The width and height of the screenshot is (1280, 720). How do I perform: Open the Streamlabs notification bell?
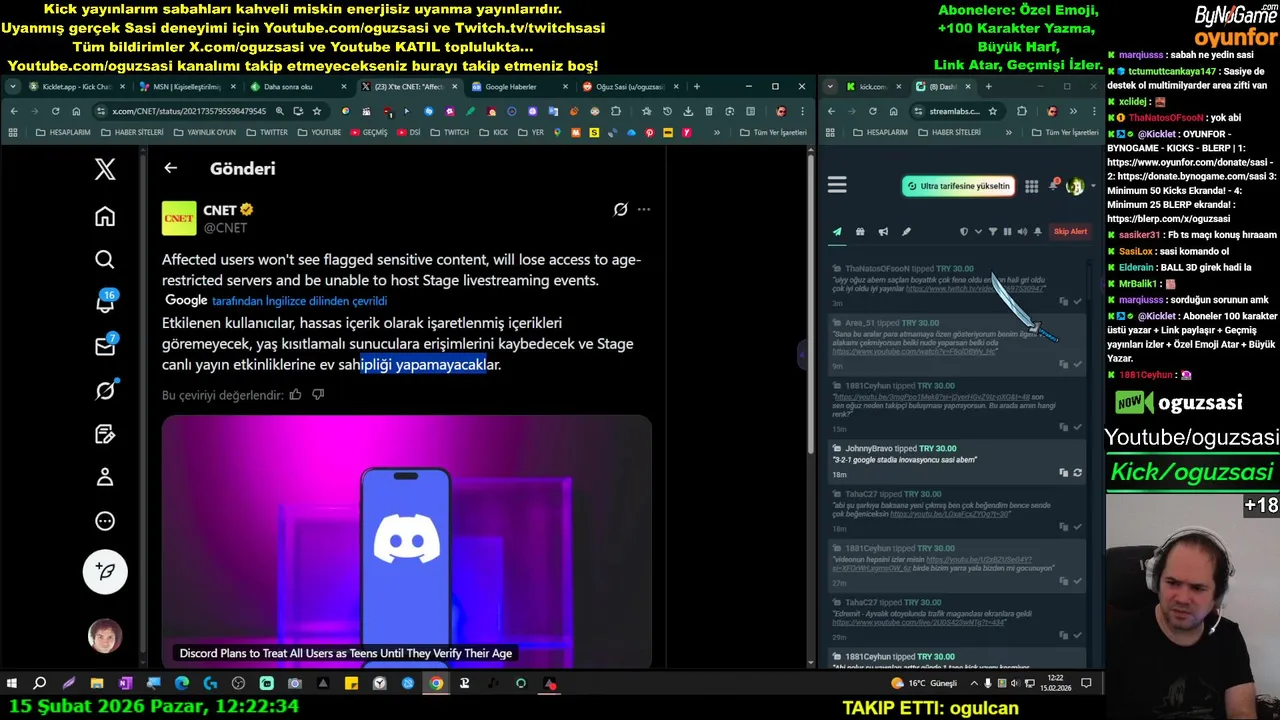coord(1053,186)
